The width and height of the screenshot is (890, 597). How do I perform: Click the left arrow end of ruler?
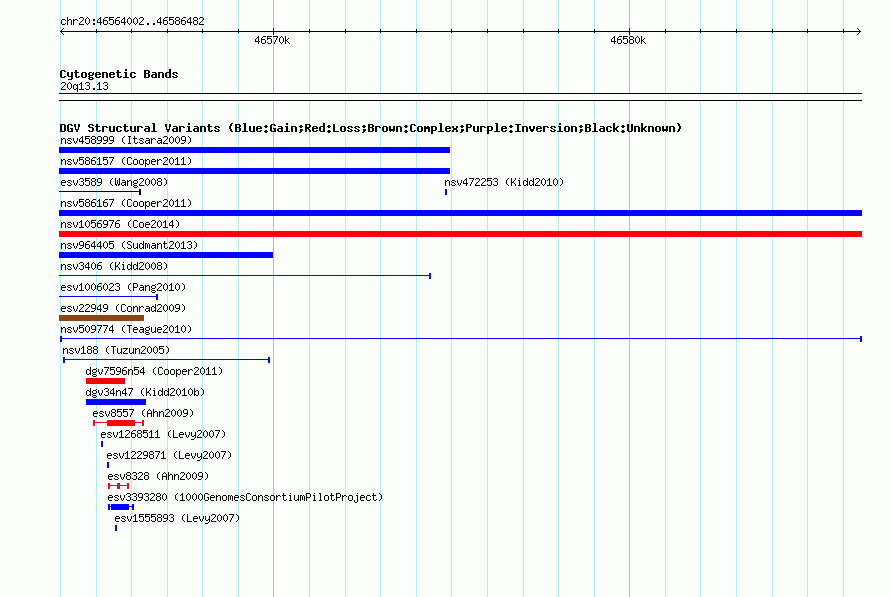point(62,32)
